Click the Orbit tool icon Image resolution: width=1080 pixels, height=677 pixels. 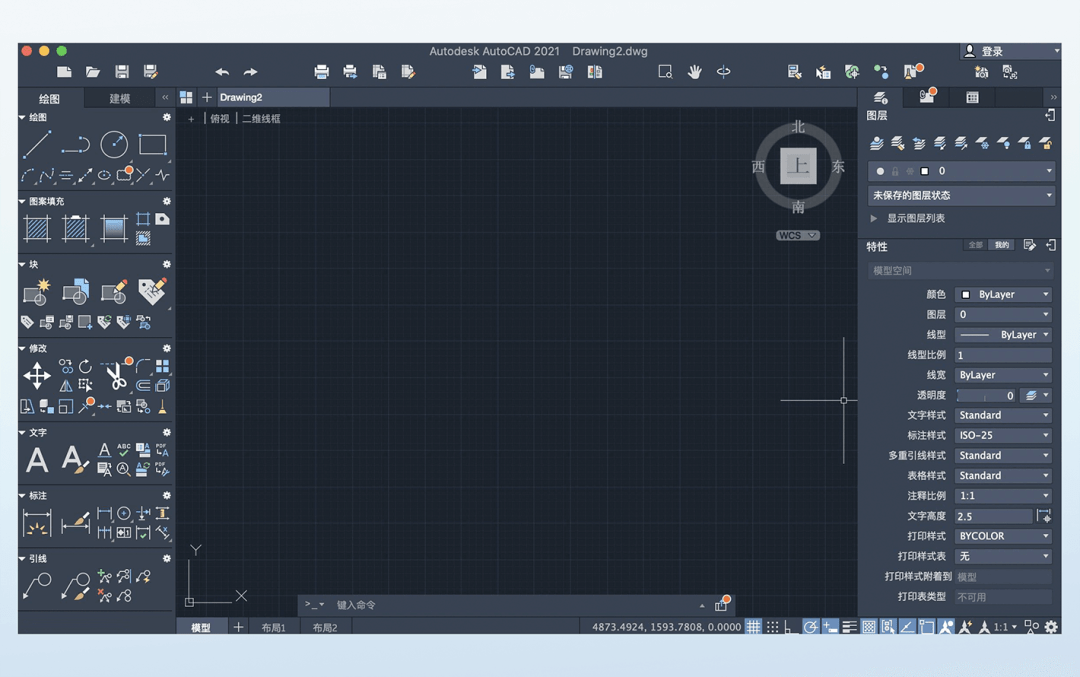(x=723, y=72)
